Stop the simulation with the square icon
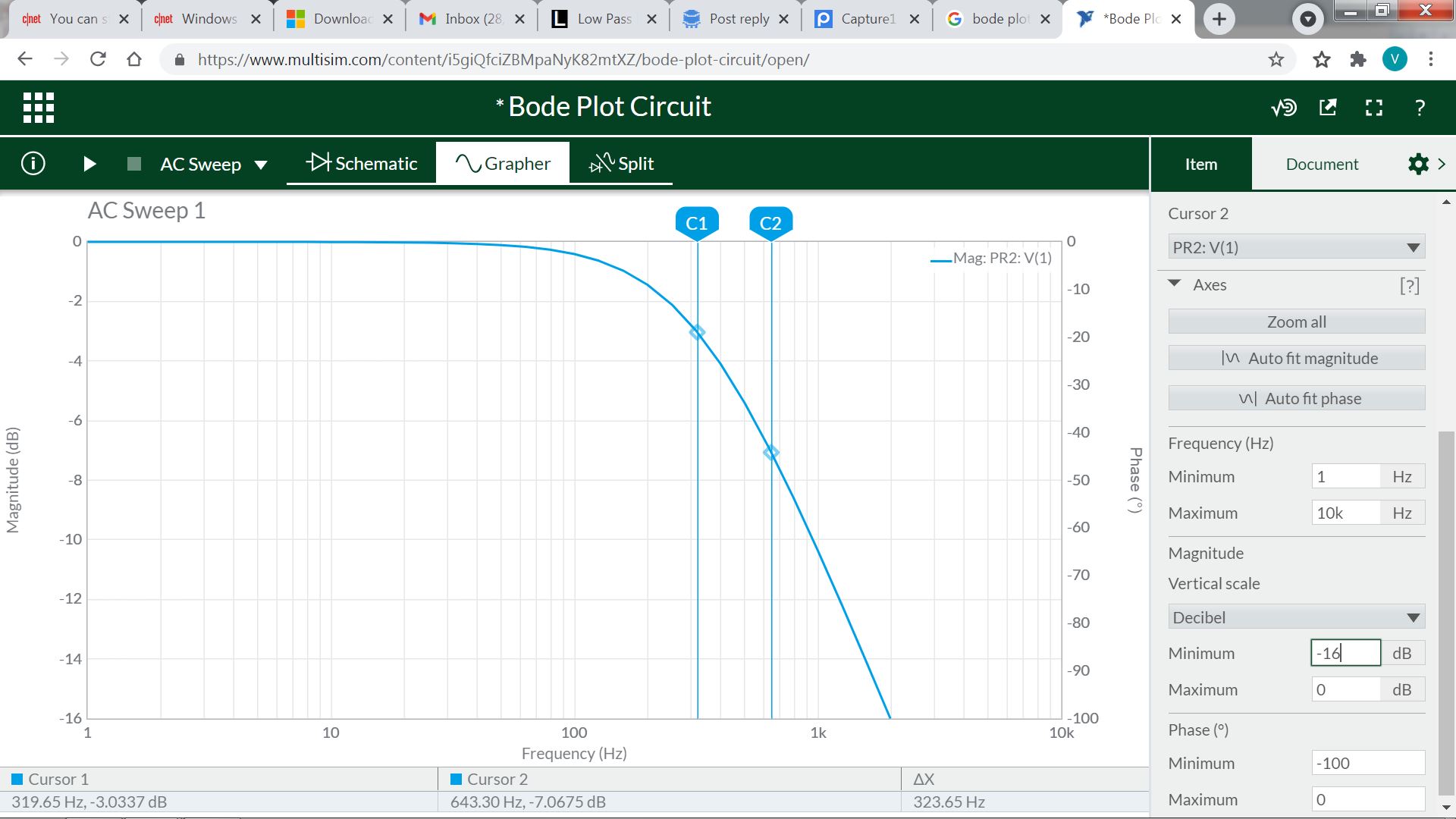 pos(134,164)
